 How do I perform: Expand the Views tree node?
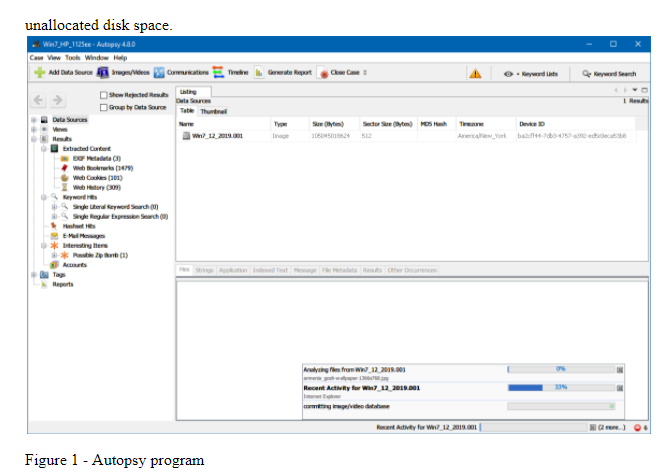coord(34,129)
